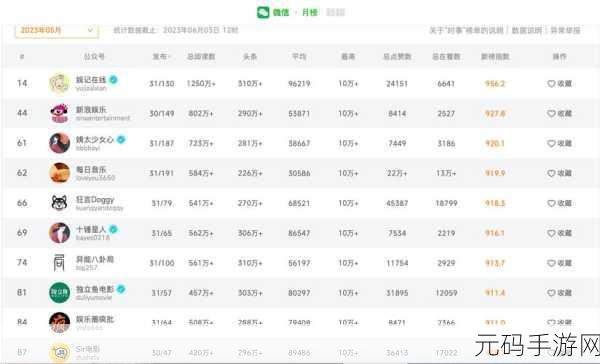This screenshot has width=600, height=364.
Task: Open the 关于"时事"榜单的说明 link
Action: (x=466, y=30)
